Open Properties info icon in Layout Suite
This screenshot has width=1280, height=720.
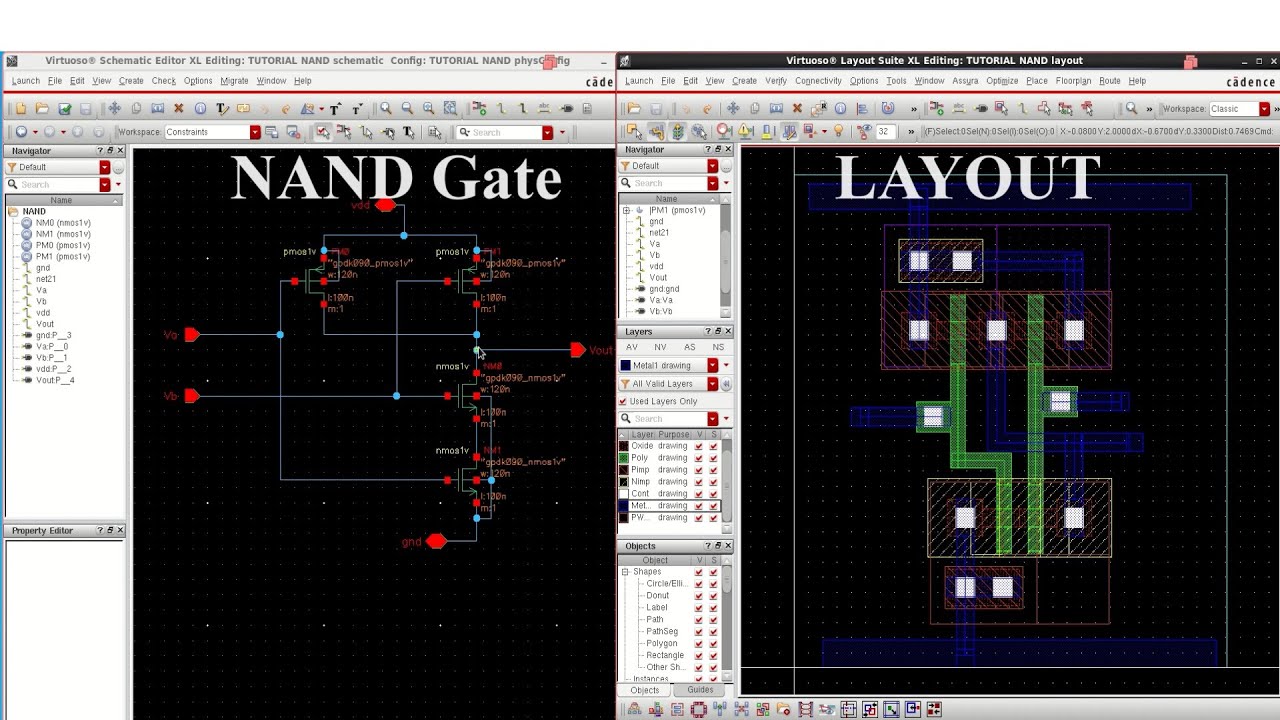coord(840,108)
